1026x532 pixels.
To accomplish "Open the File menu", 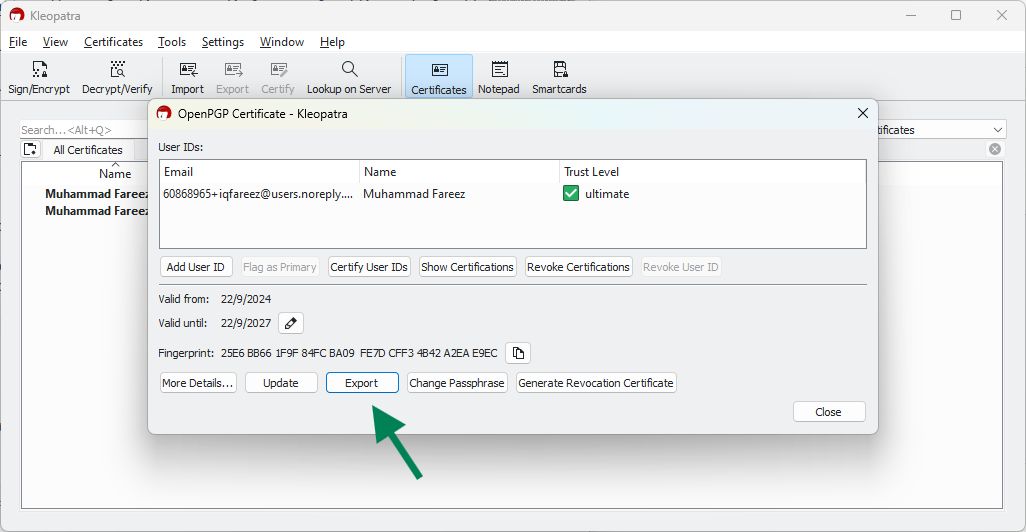I will pos(18,42).
